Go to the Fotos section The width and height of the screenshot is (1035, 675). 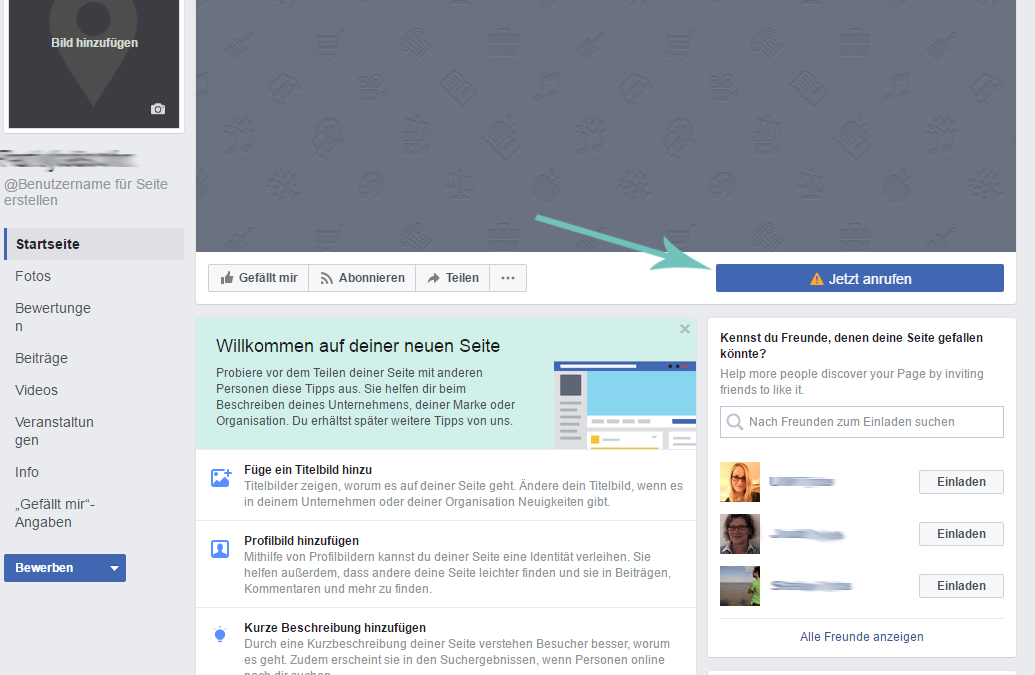pyautogui.click(x=33, y=276)
